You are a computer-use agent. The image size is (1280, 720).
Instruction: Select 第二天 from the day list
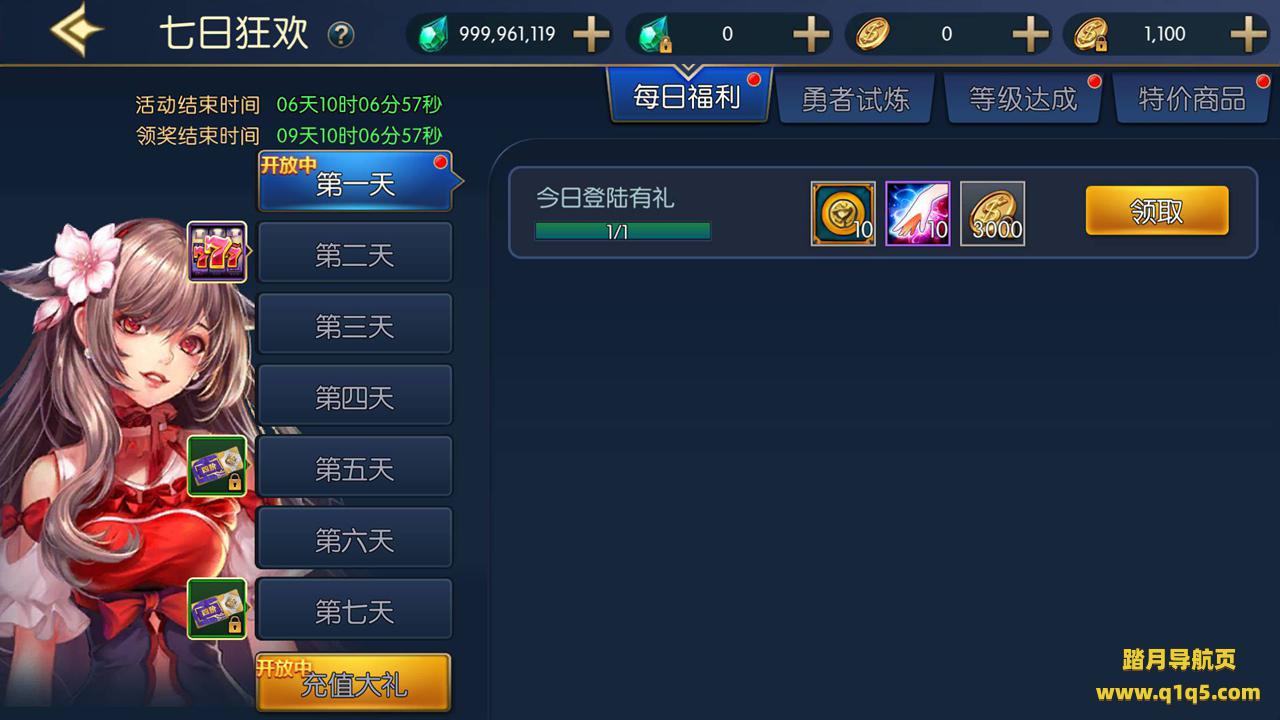click(x=355, y=254)
